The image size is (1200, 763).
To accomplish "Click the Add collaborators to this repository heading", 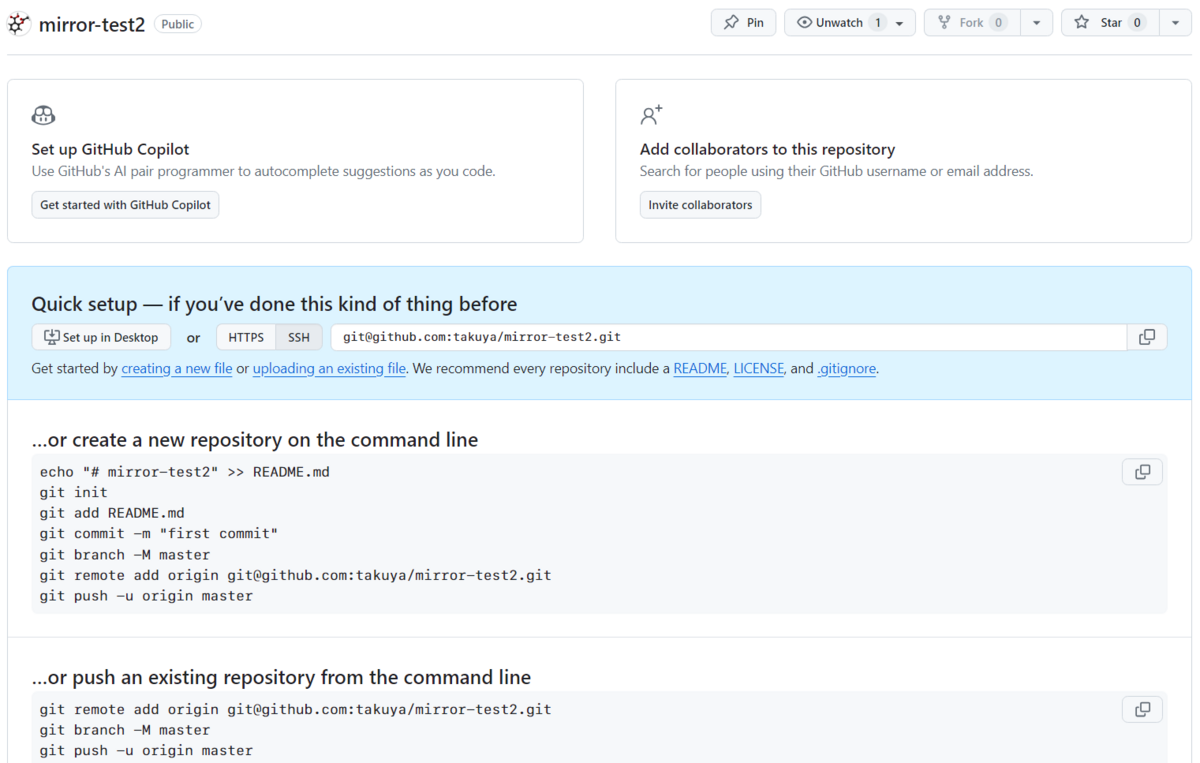I will pos(767,149).
